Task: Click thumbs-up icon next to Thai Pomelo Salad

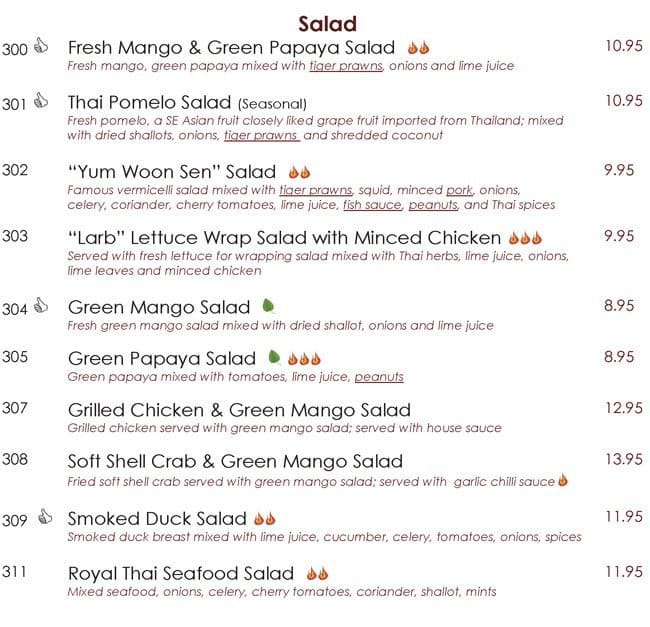Action: pyautogui.click(x=41, y=101)
